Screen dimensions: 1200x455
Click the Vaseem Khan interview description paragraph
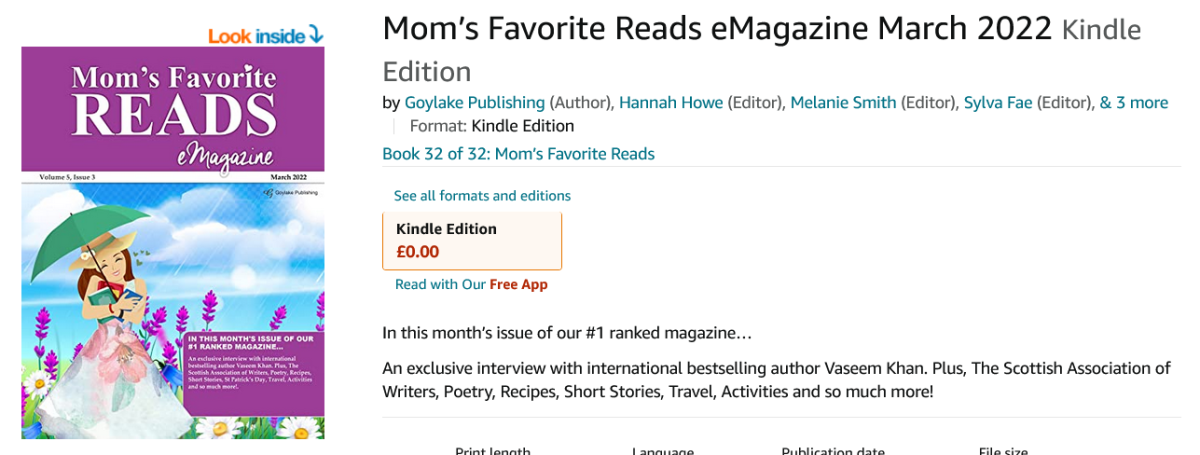point(775,380)
